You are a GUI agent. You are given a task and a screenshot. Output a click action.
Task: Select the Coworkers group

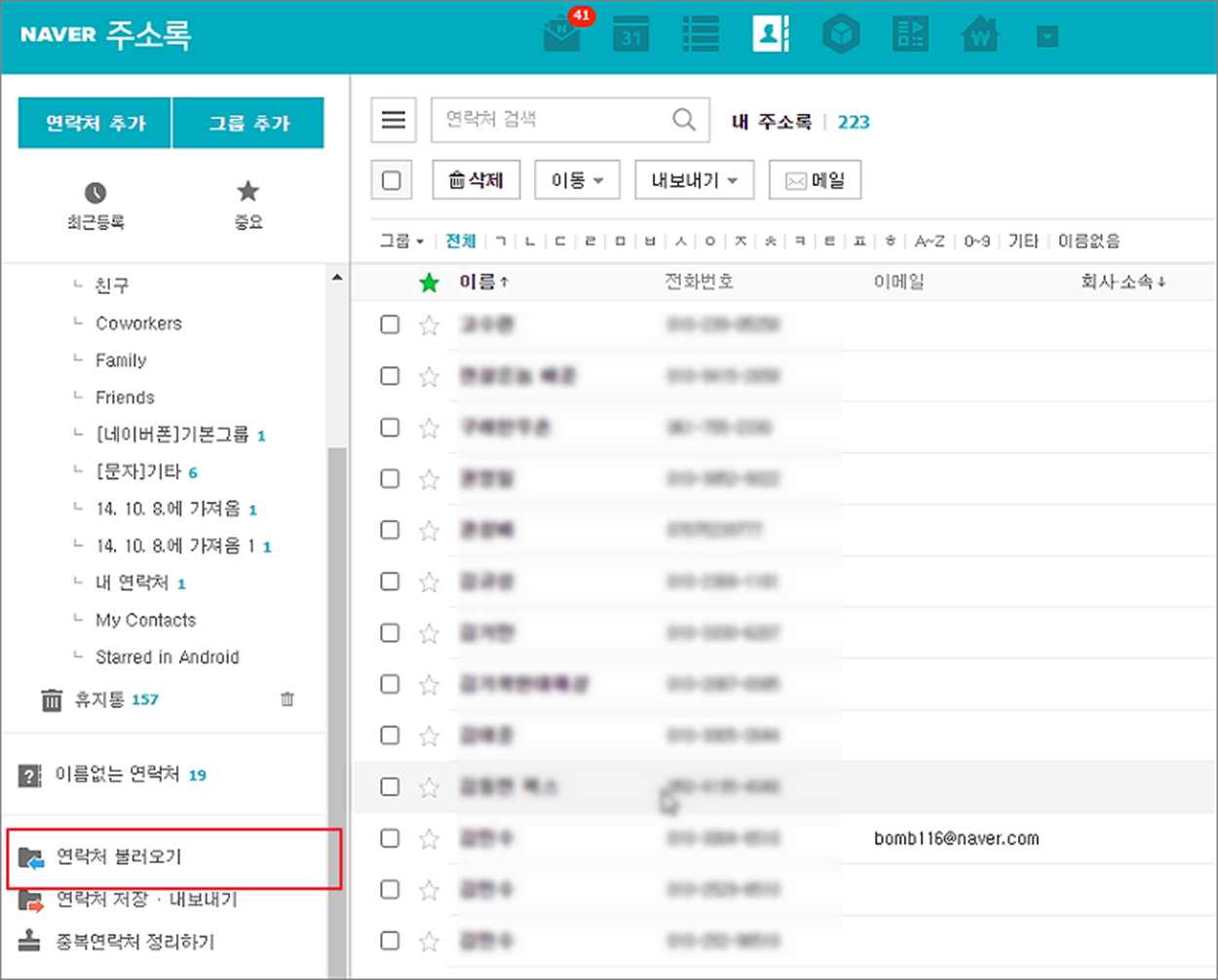tap(138, 323)
